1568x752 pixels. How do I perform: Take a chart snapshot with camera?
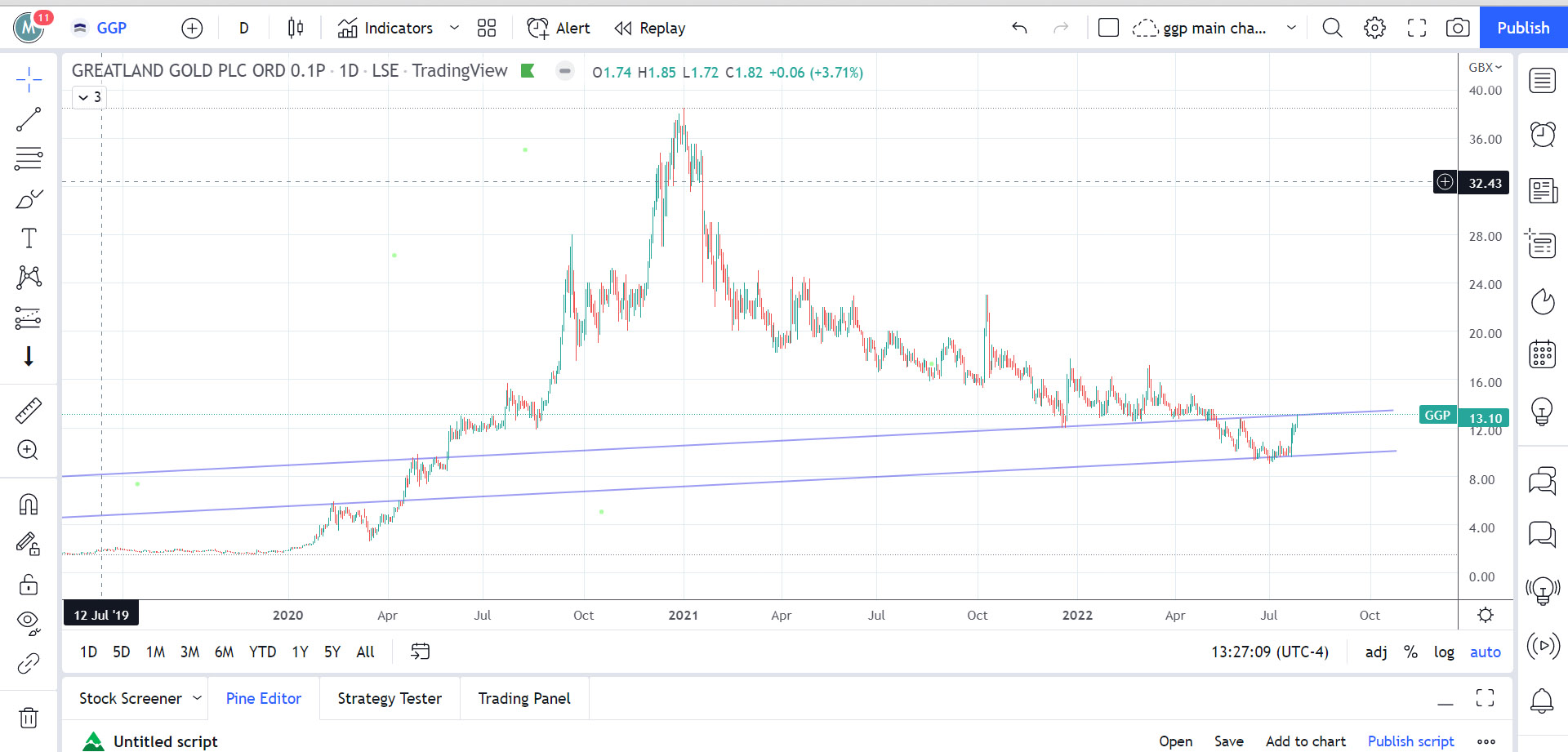1458,28
